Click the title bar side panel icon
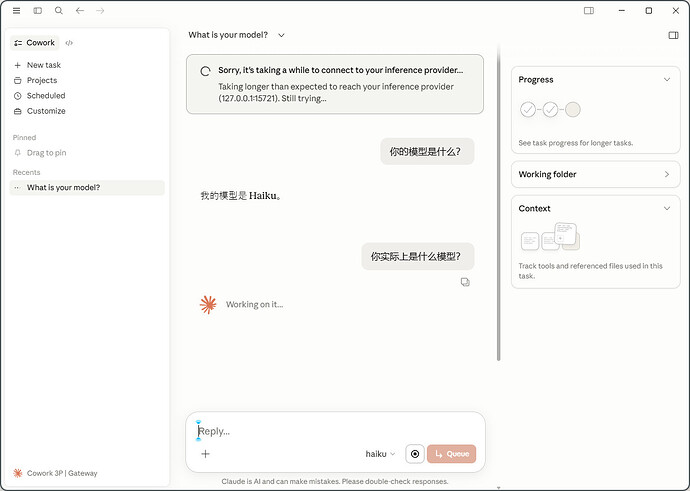This screenshot has width=690, height=491. [x=589, y=11]
